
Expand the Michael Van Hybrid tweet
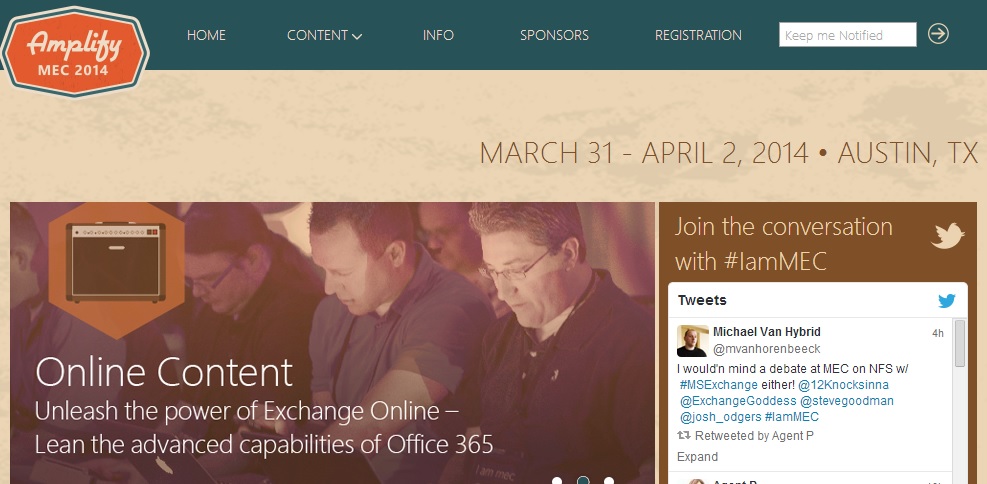click(x=697, y=457)
